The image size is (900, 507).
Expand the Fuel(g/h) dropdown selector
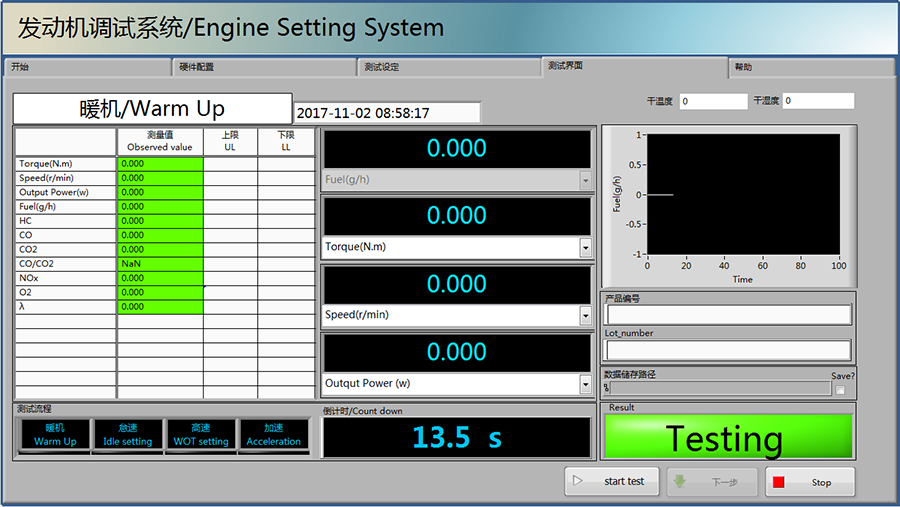pos(585,180)
